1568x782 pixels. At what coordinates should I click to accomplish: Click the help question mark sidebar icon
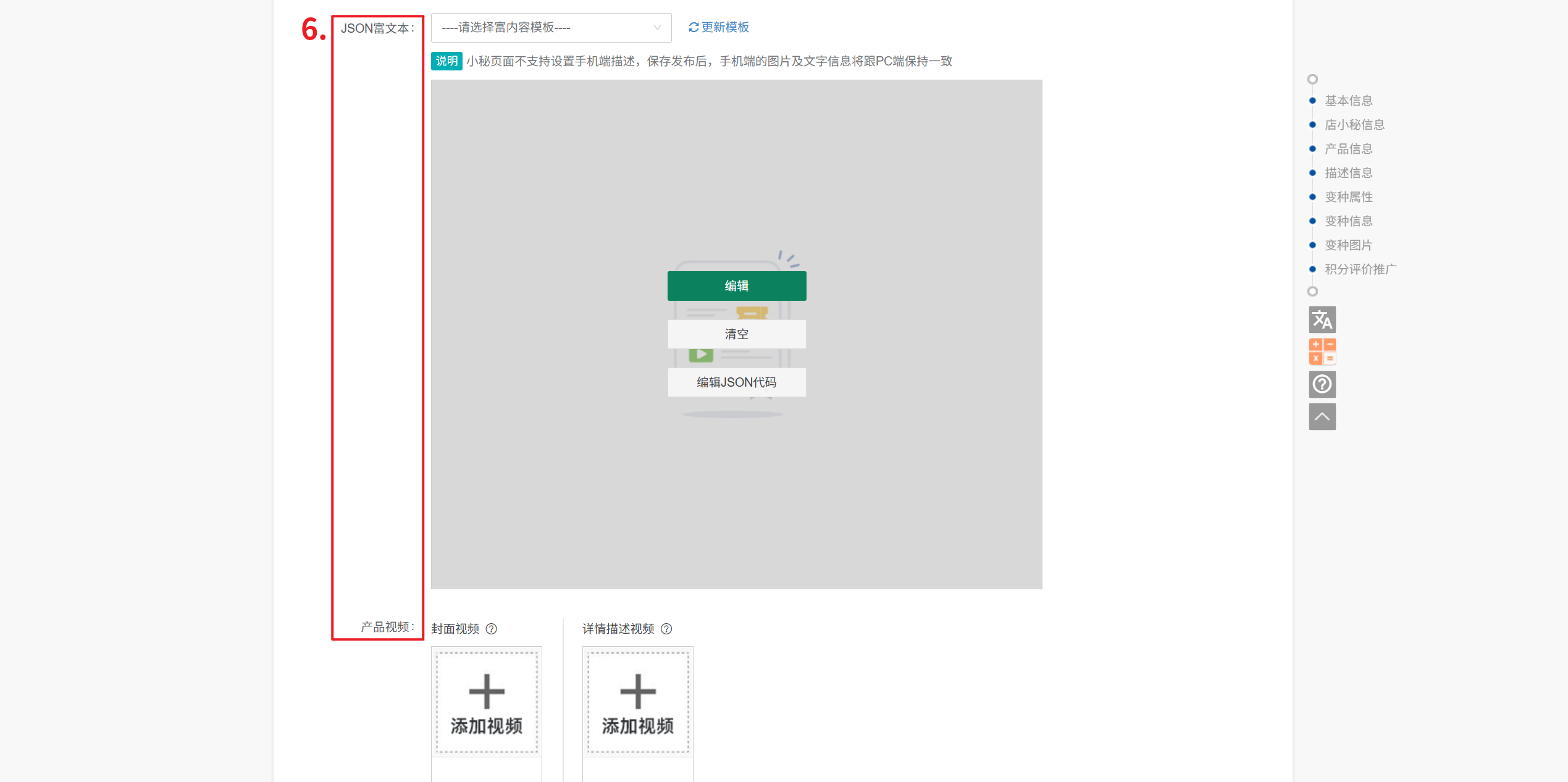[1322, 384]
